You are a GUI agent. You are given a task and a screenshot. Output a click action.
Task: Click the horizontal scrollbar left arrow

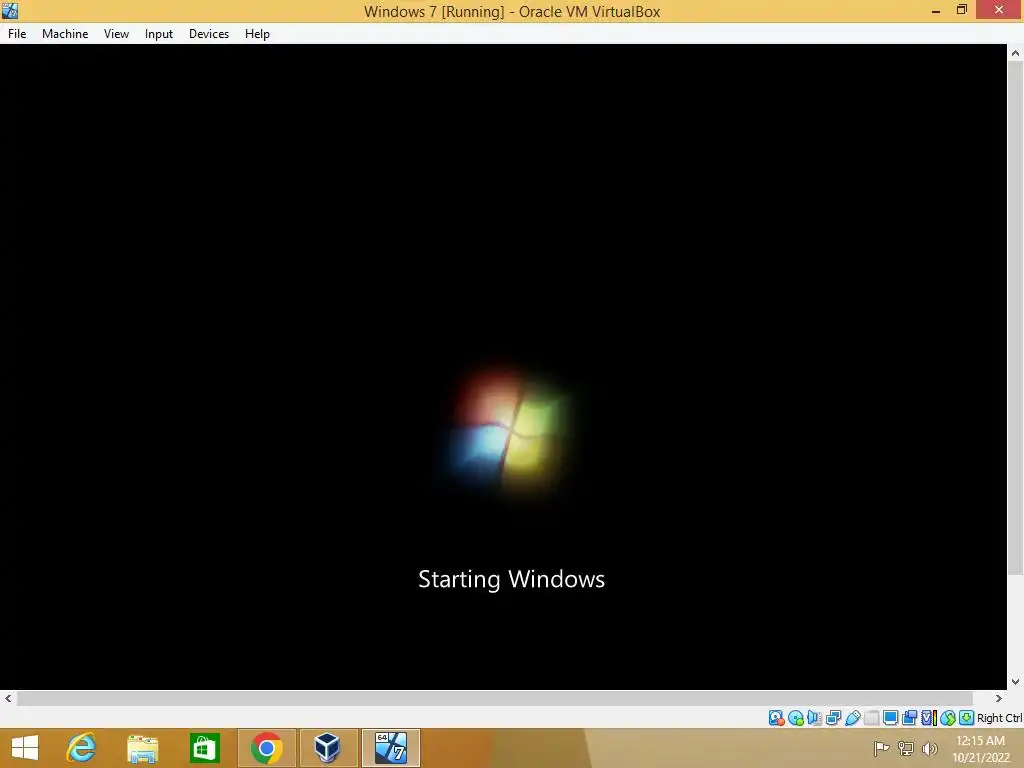click(8, 698)
